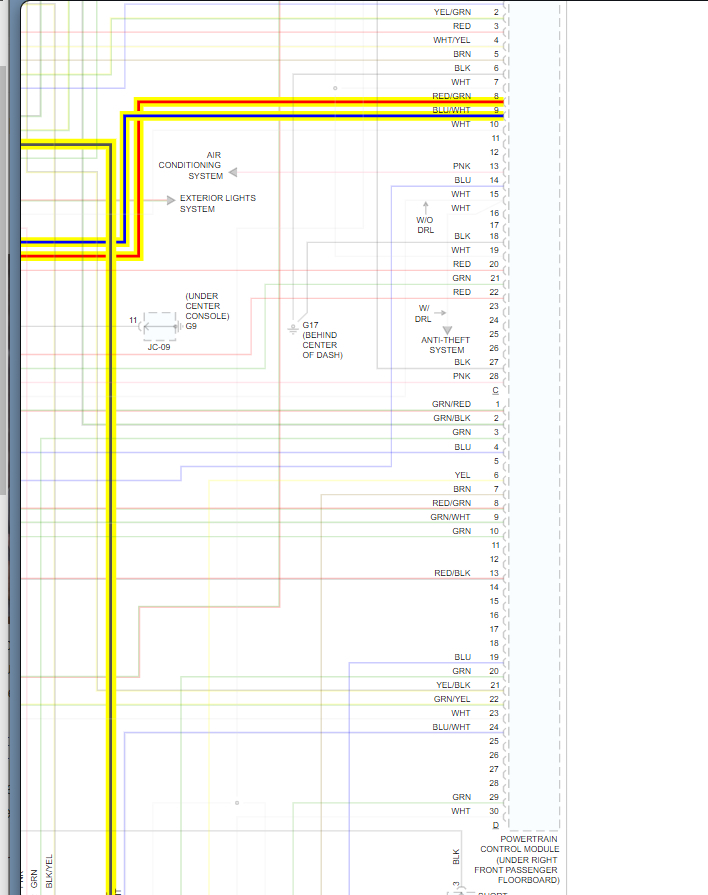Click the AIR CONDITIONING SYSTEM label
The image size is (708, 895).
[x=190, y=166]
